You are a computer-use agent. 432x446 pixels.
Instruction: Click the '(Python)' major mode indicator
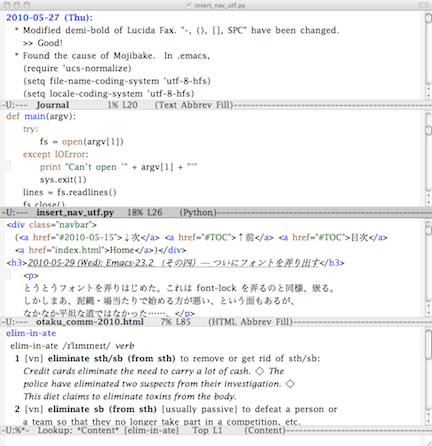point(198,213)
